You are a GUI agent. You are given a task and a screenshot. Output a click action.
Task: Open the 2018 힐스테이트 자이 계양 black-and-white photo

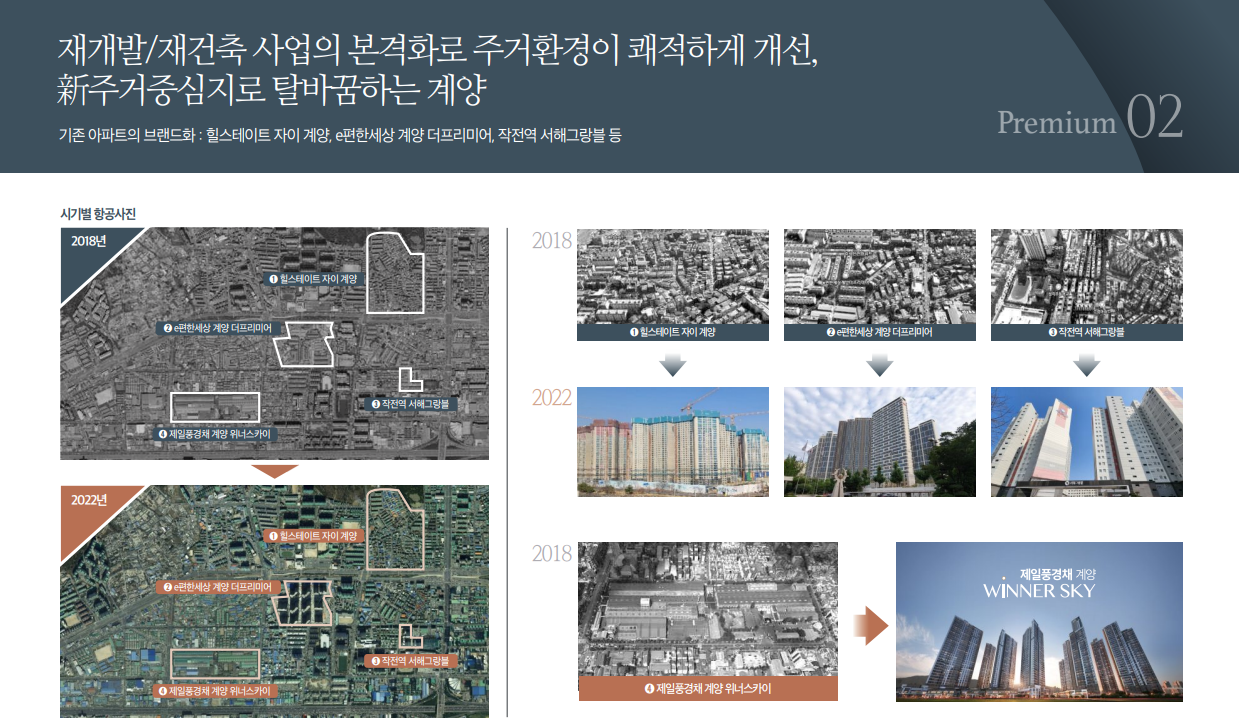(x=673, y=277)
